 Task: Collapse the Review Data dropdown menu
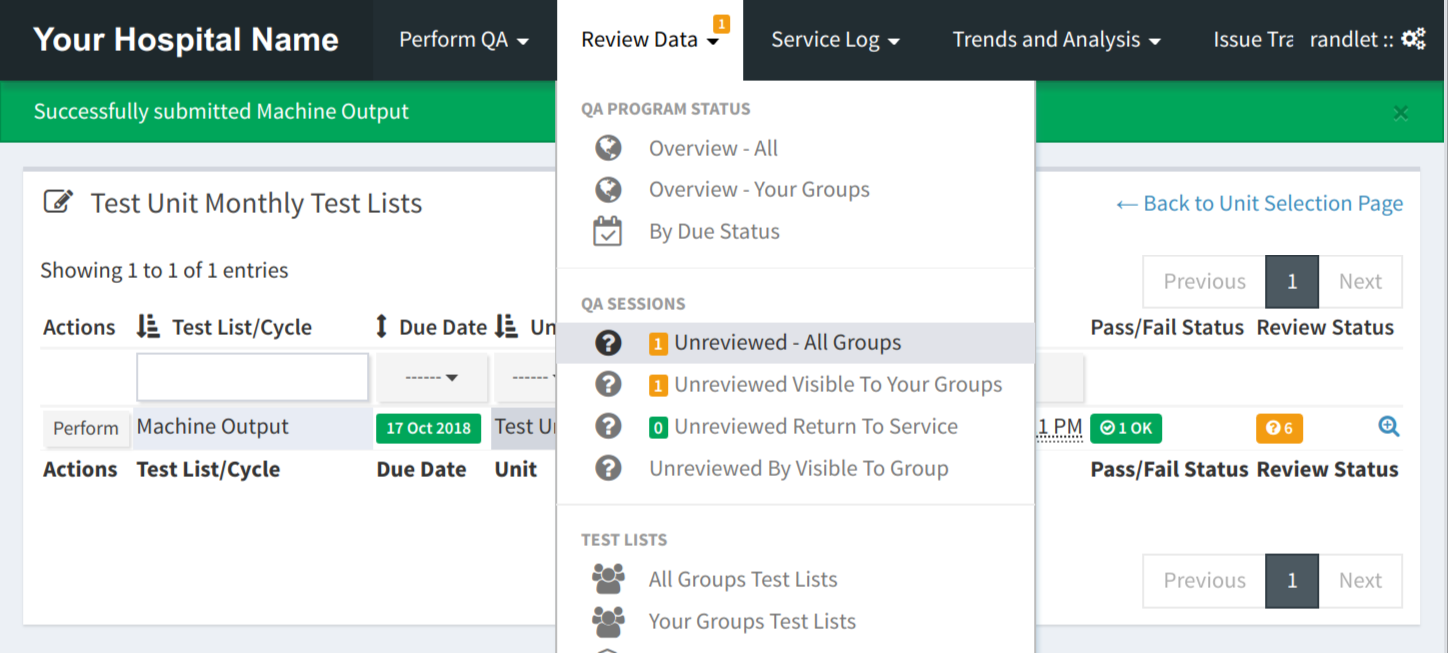click(x=650, y=40)
